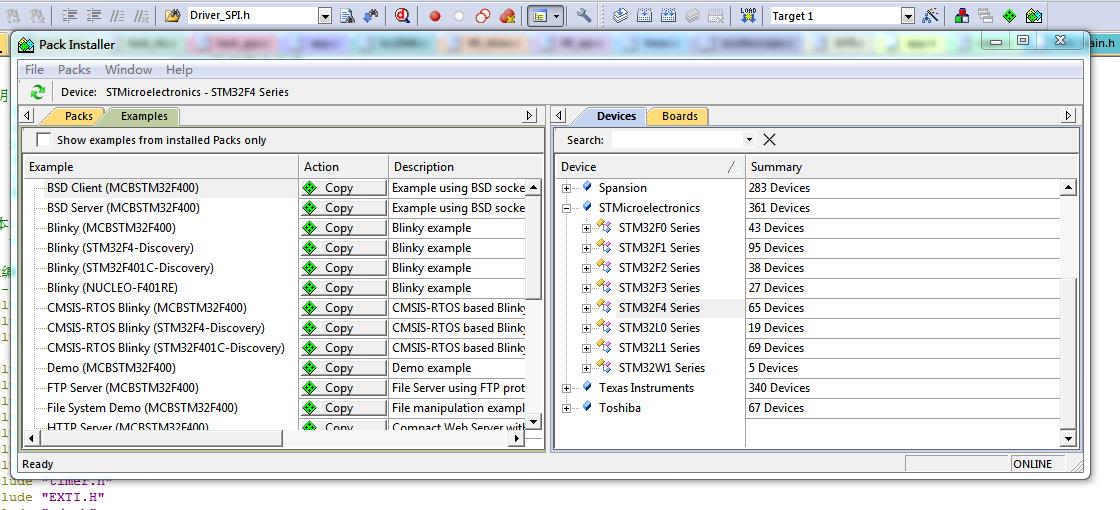
Task: Click the green Refresh icon beside Device
Action: (x=38, y=92)
